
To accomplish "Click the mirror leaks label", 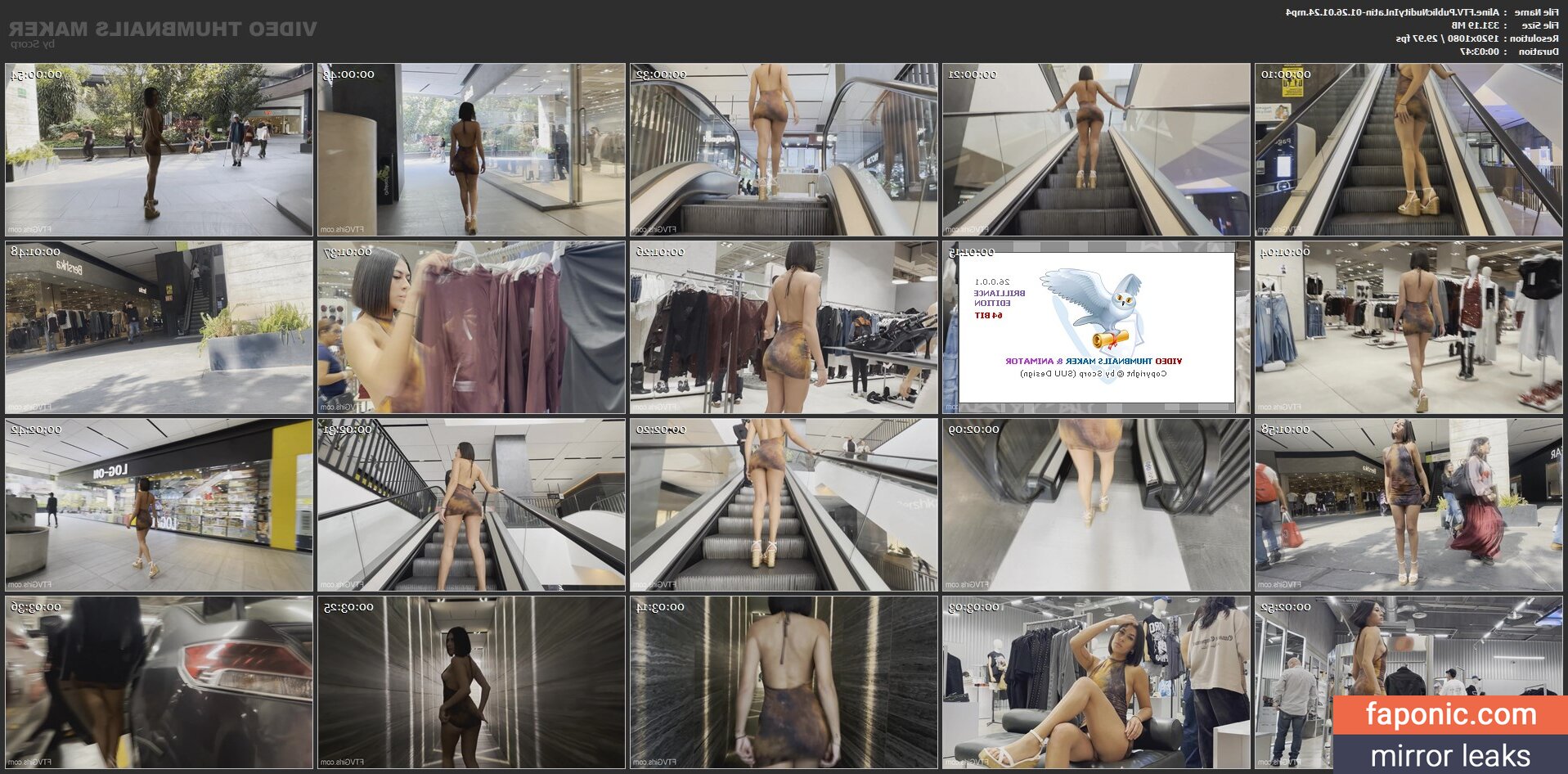I will coord(1450,755).
